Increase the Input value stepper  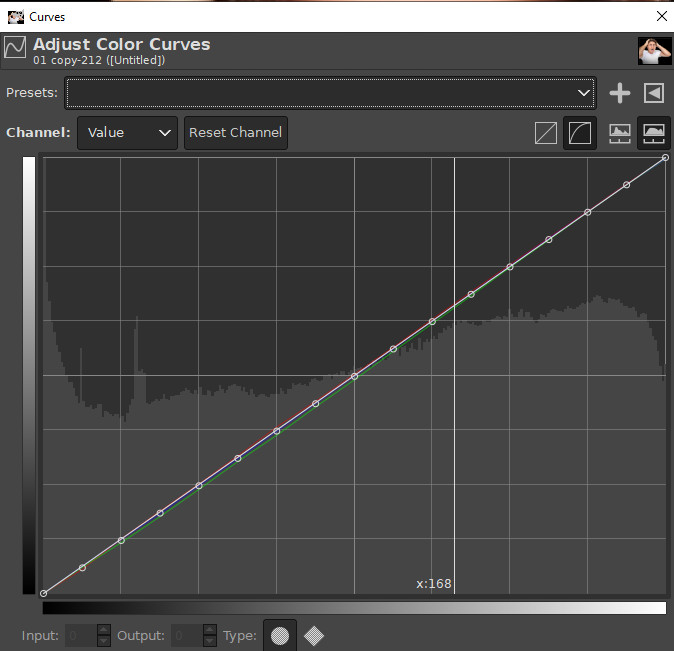coord(104,630)
